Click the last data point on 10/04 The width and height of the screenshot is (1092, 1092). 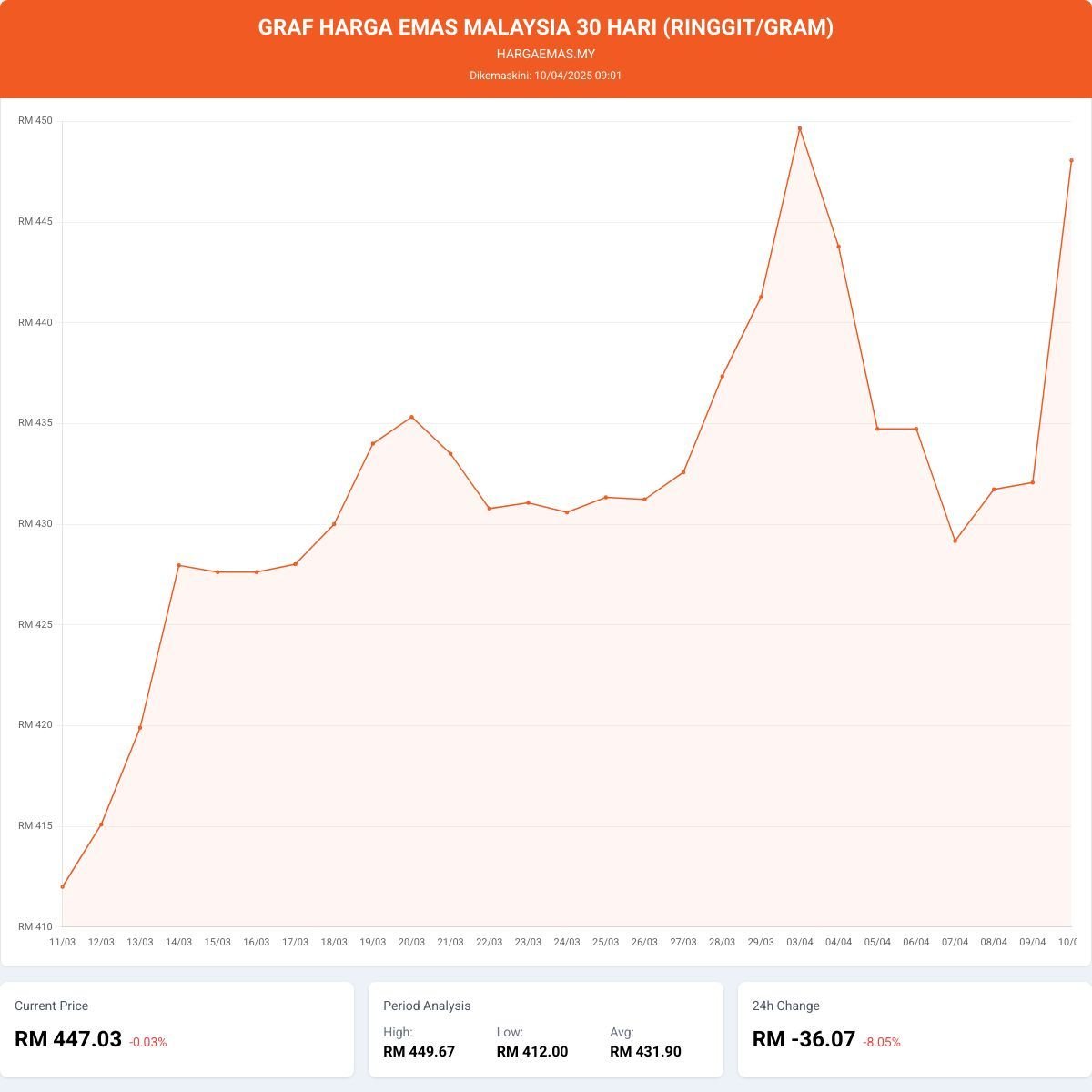[1071, 160]
